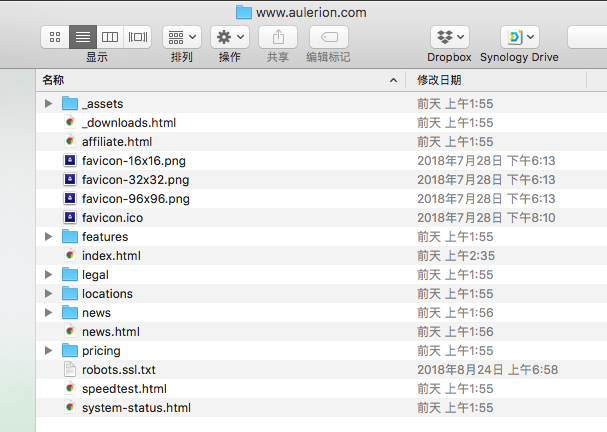Select the index.html file icon
The height and width of the screenshot is (432, 607).
pyautogui.click(x=70, y=255)
